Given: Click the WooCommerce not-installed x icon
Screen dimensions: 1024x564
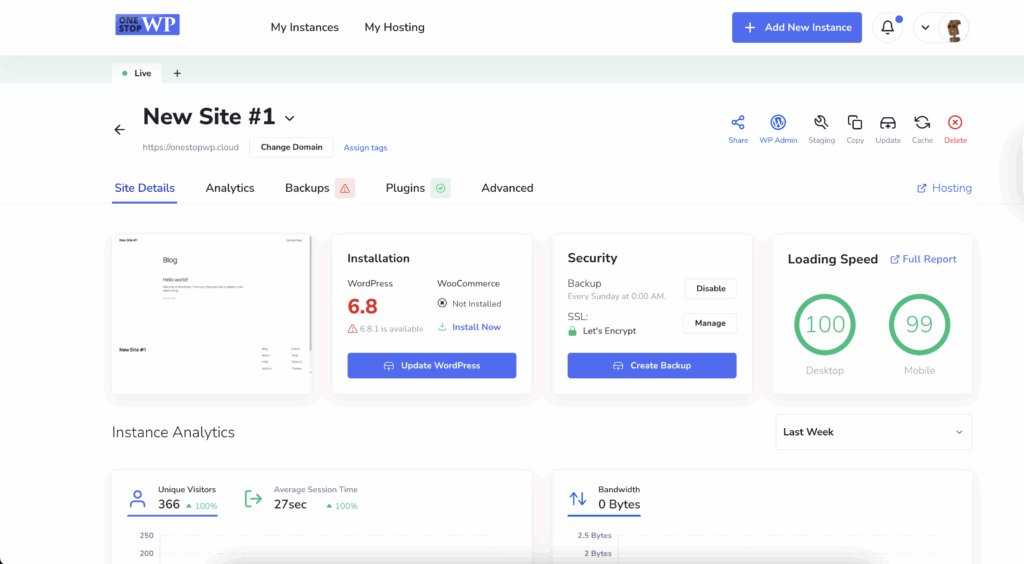Looking at the screenshot, I should click(442, 303).
